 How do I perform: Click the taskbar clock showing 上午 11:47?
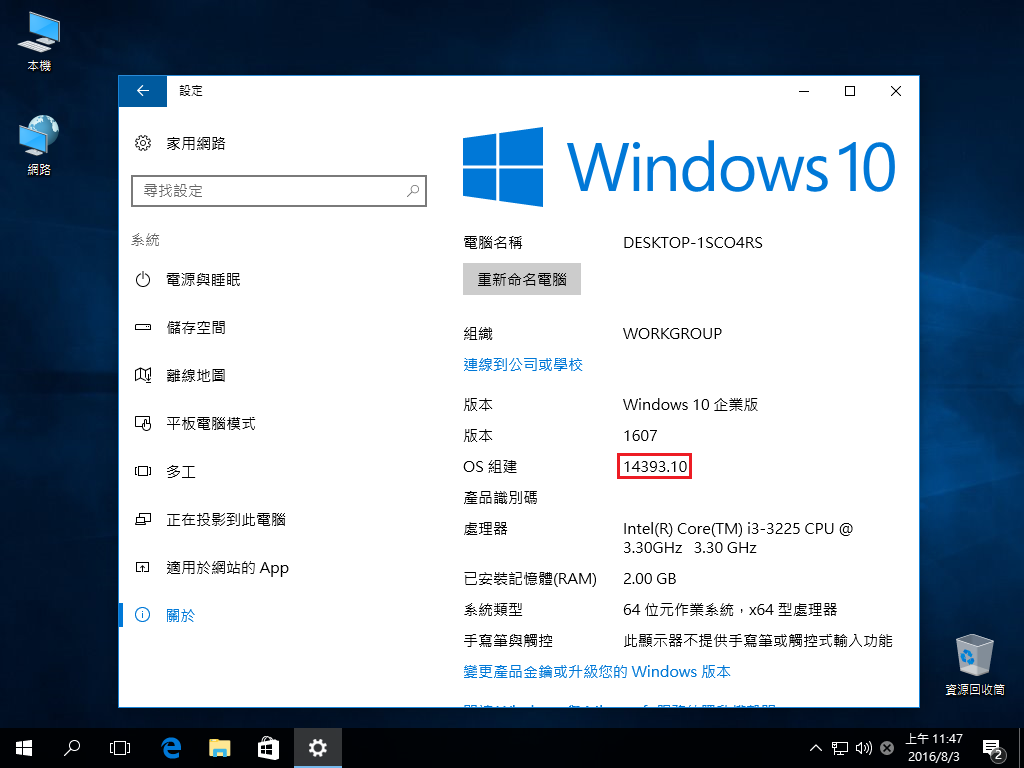pos(934,748)
